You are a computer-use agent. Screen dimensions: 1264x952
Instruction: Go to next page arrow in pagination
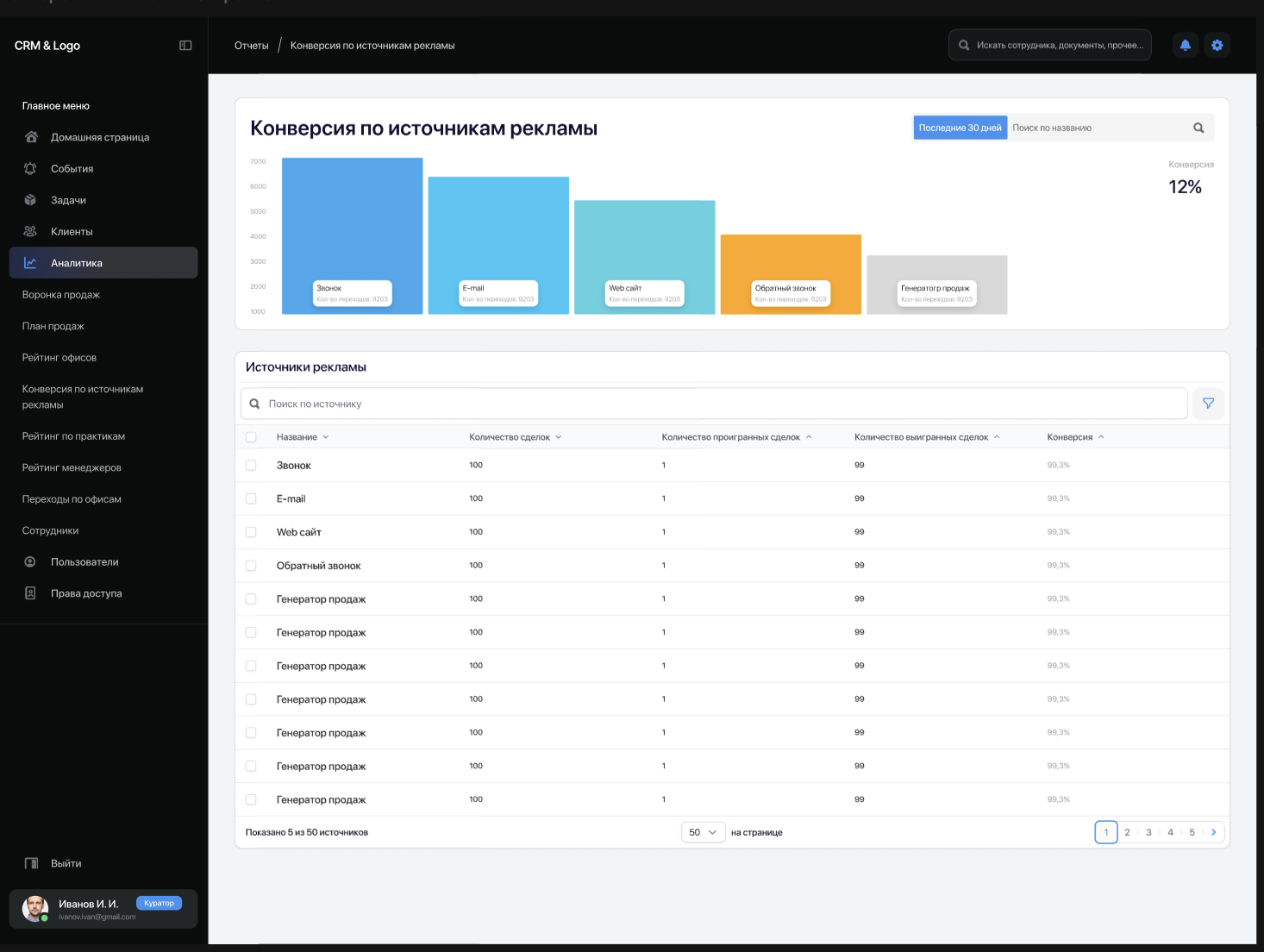pyautogui.click(x=1213, y=832)
